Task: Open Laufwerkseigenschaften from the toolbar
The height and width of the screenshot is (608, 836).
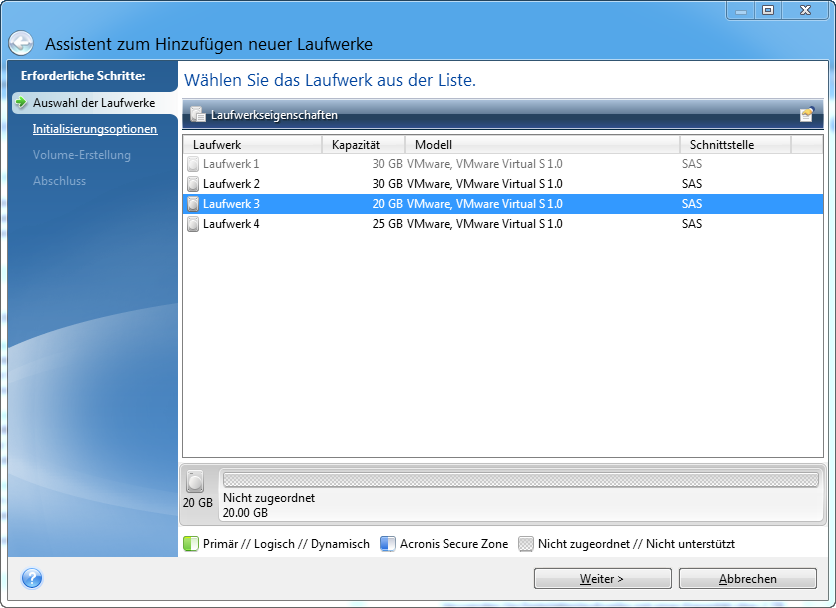Action: [x=264, y=115]
